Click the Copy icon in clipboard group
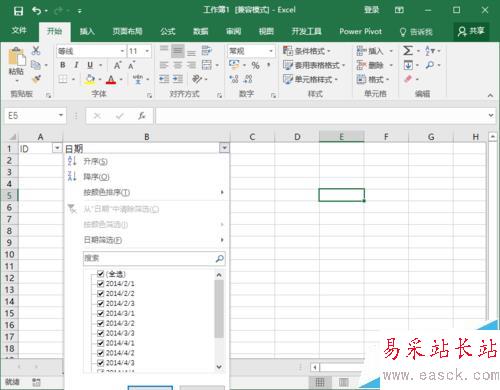Viewport: 500px width, 390px height. click(35, 65)
